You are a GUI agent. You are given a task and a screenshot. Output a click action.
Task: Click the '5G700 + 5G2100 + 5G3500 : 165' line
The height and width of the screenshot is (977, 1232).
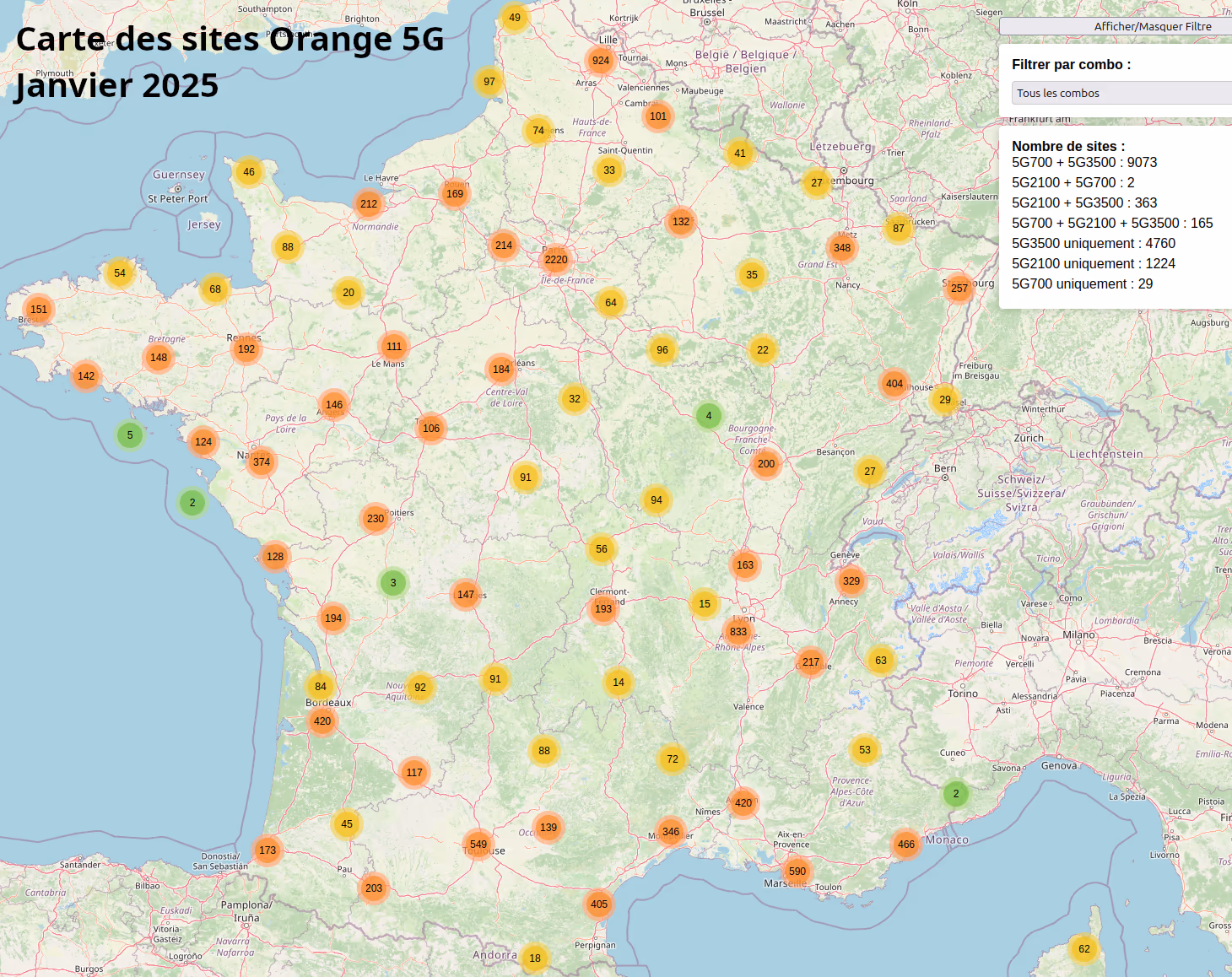tap(1112, 223)
